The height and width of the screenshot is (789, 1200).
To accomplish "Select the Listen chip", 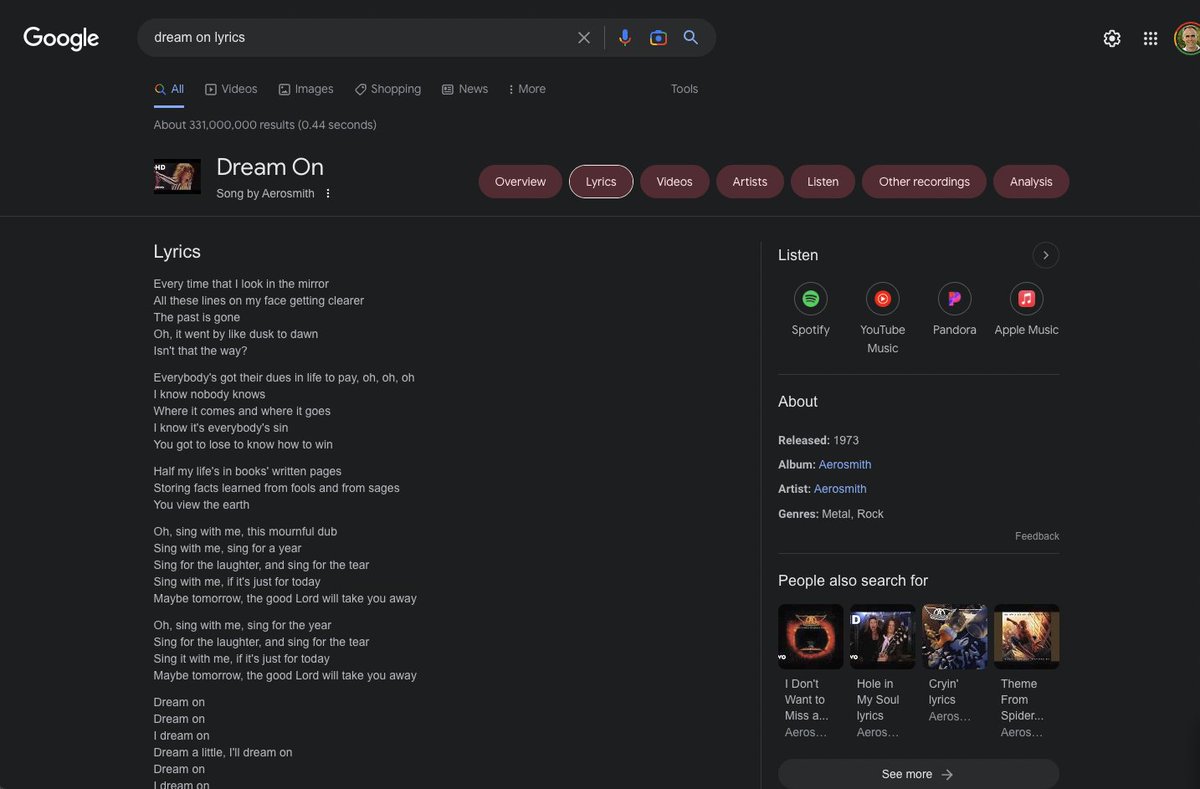I will (823, 182).
